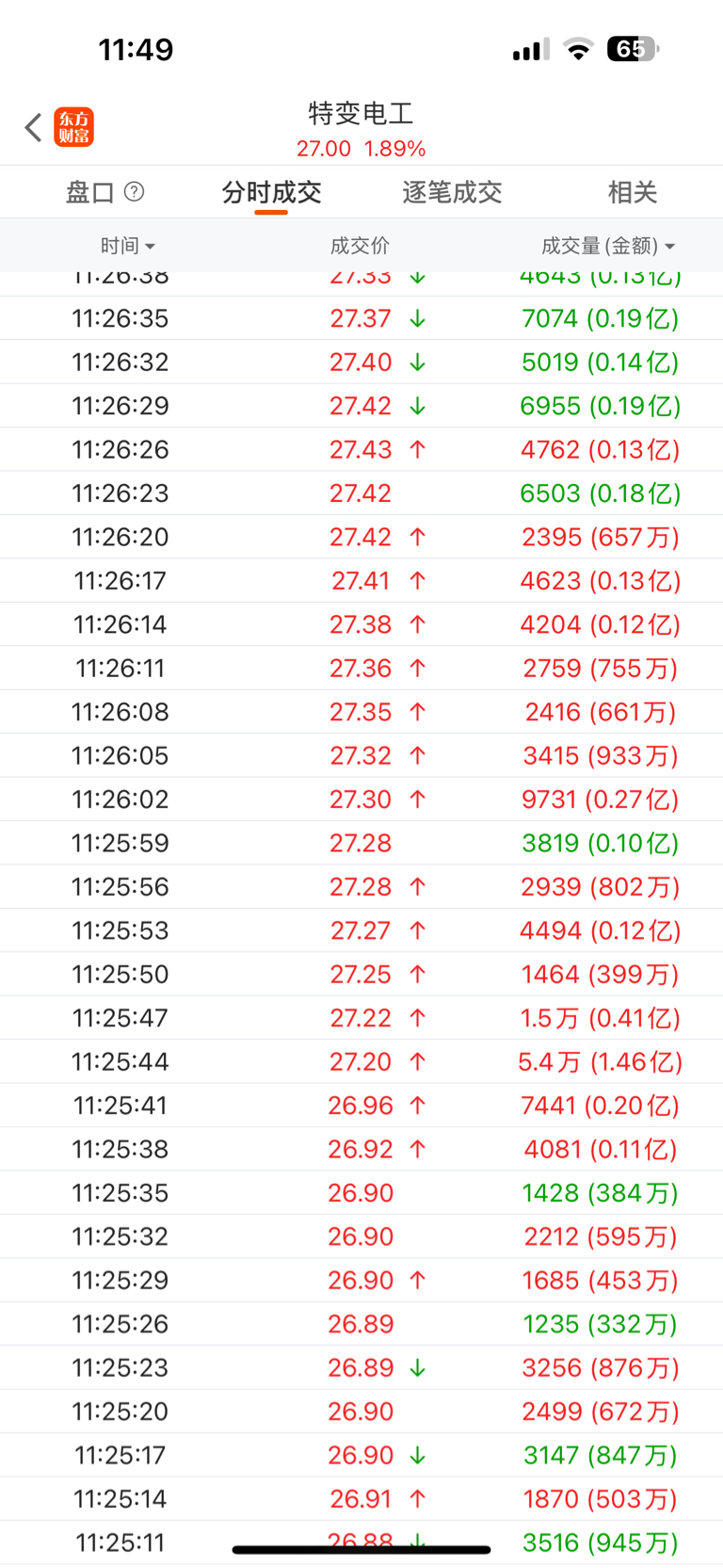Screen dimensions: 723x1568
Task: Tap the 成交价 column header
Action: pyautogui.click(x=360, y=246)
